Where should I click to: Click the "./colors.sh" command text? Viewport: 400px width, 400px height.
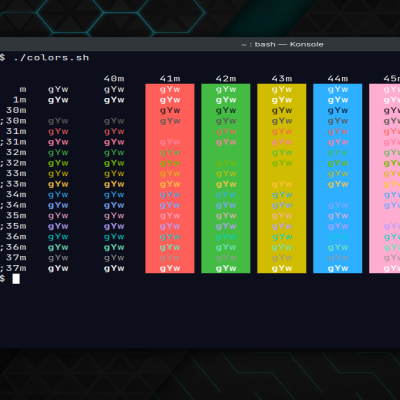pos(51,58)
